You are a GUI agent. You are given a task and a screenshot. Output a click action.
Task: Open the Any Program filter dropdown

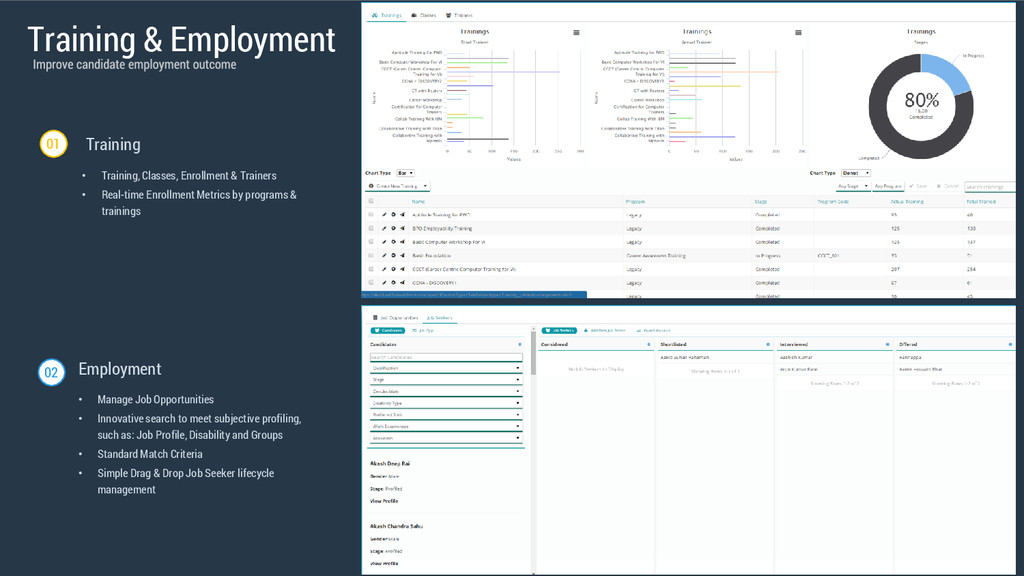point(888,186)
